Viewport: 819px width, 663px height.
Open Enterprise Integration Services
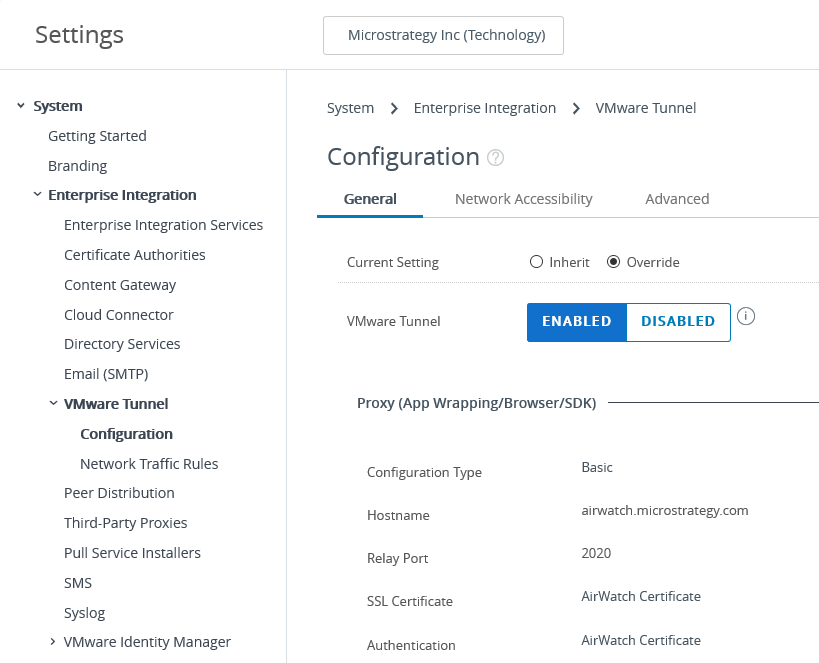click(x=163, y=225)
